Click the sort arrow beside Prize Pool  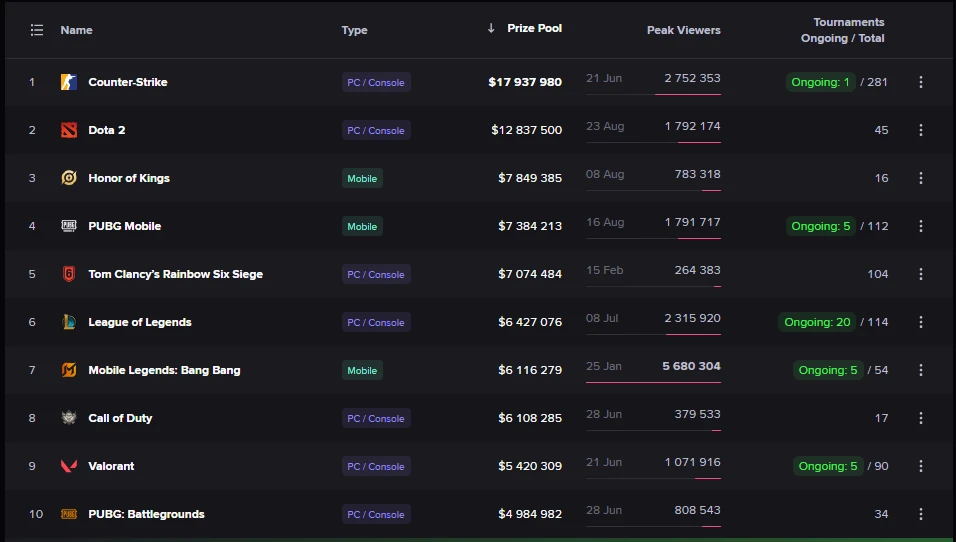[491, 28]
